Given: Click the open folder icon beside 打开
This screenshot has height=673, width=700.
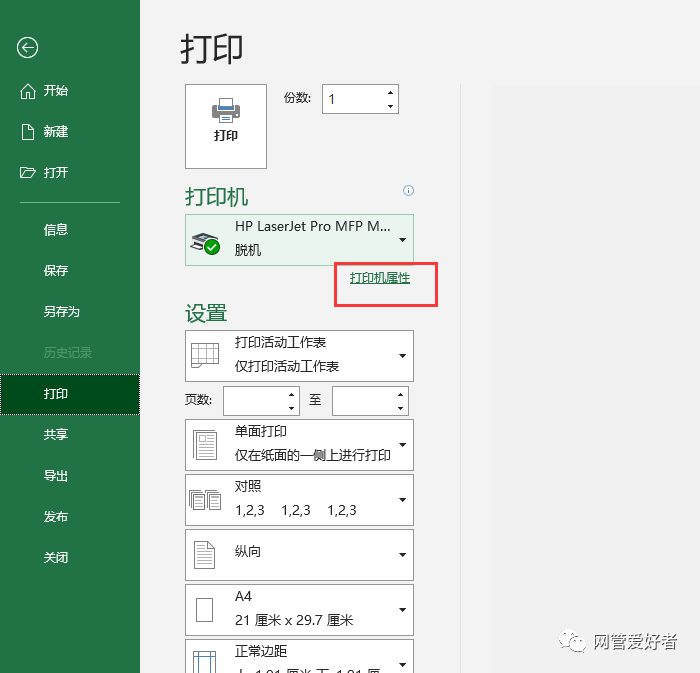Looking at the screenshot, I should click(x=28, y=173).
